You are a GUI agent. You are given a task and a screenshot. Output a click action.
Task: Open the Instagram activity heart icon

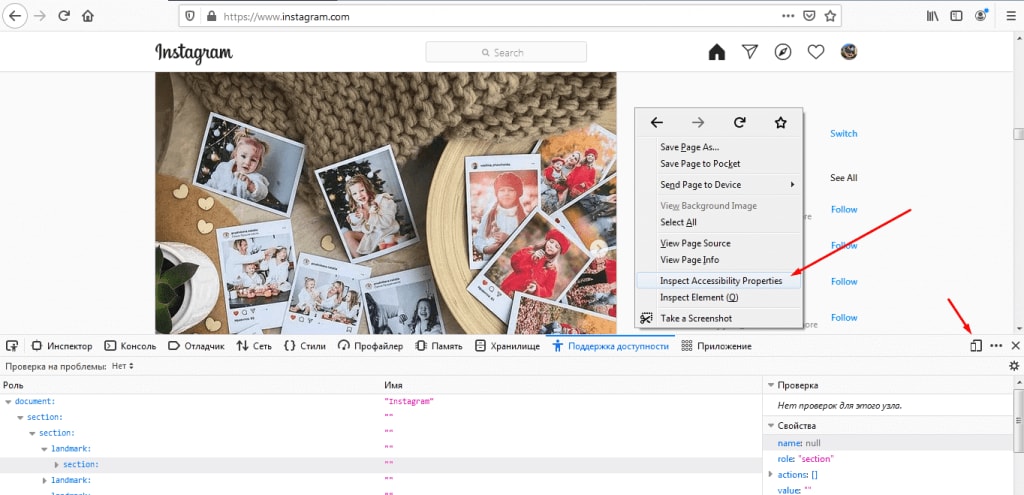816,52
